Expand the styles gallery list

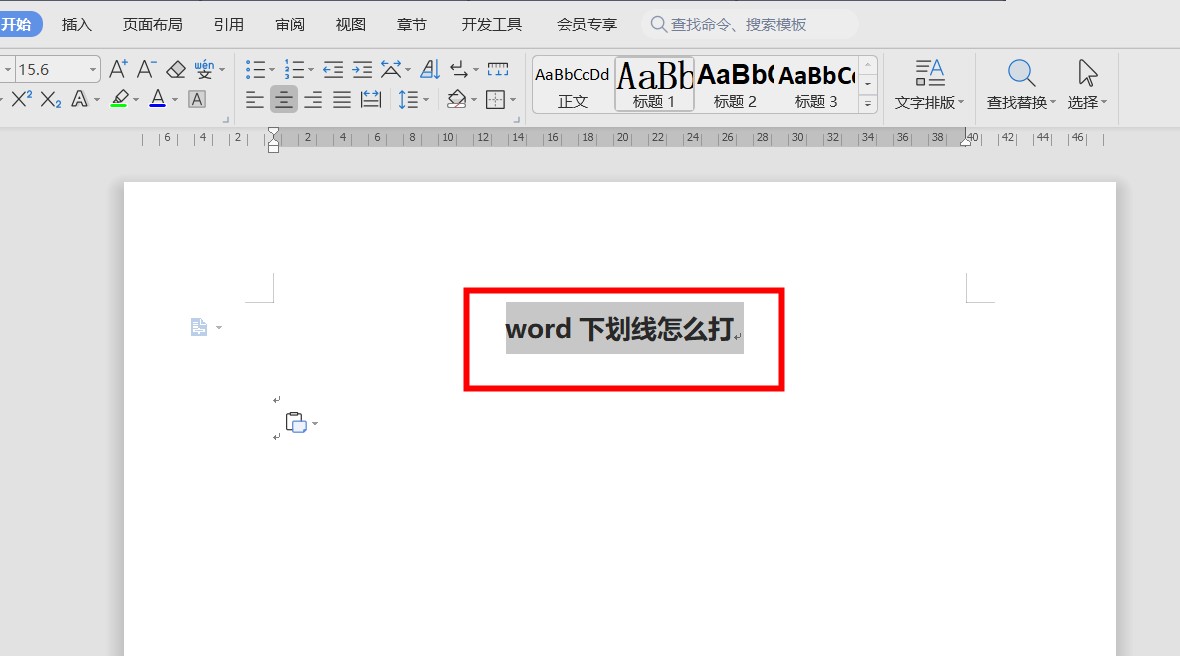[868, 103]
